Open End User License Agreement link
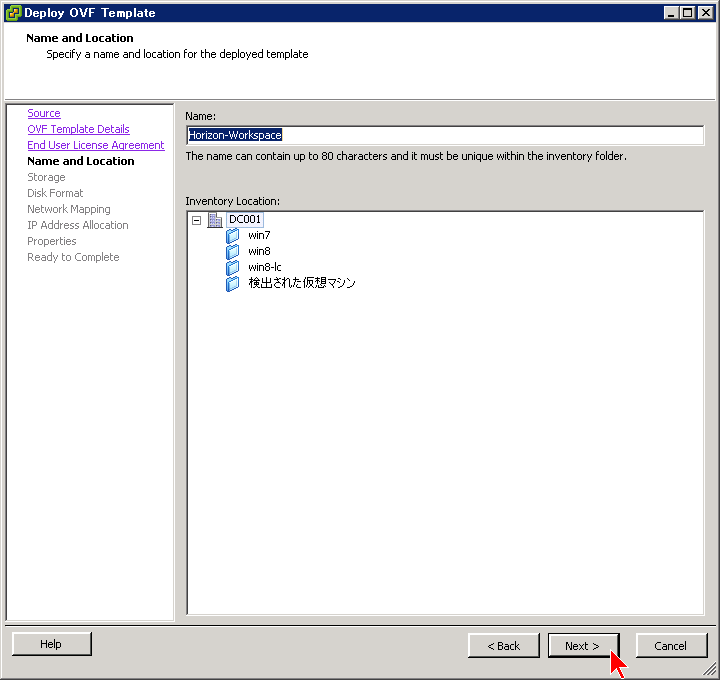720x680 pixels. 96,145
